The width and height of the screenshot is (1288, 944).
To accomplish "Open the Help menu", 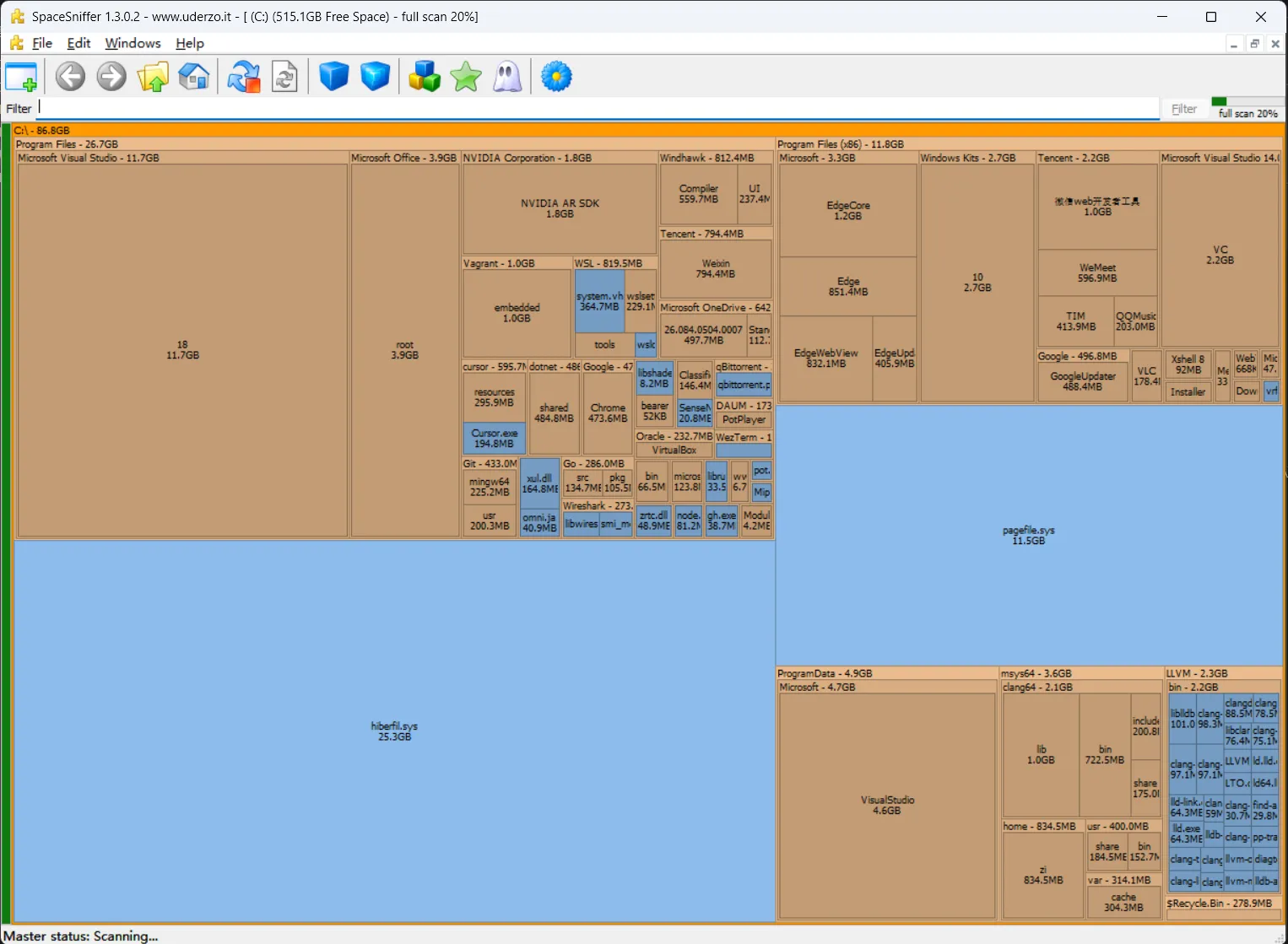I will tap(190, 43).
